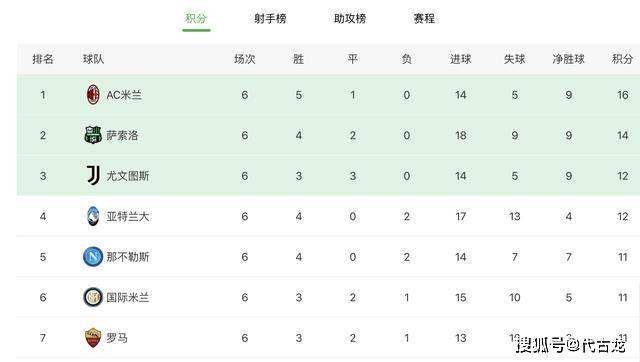This screenshot has height=362, width=640.
Task: Switch to the 射手榜 tab
Action: (270, 18)
